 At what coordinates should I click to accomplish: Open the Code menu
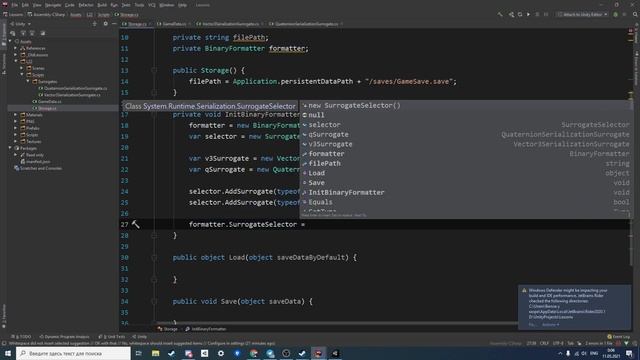pos(70,5)
